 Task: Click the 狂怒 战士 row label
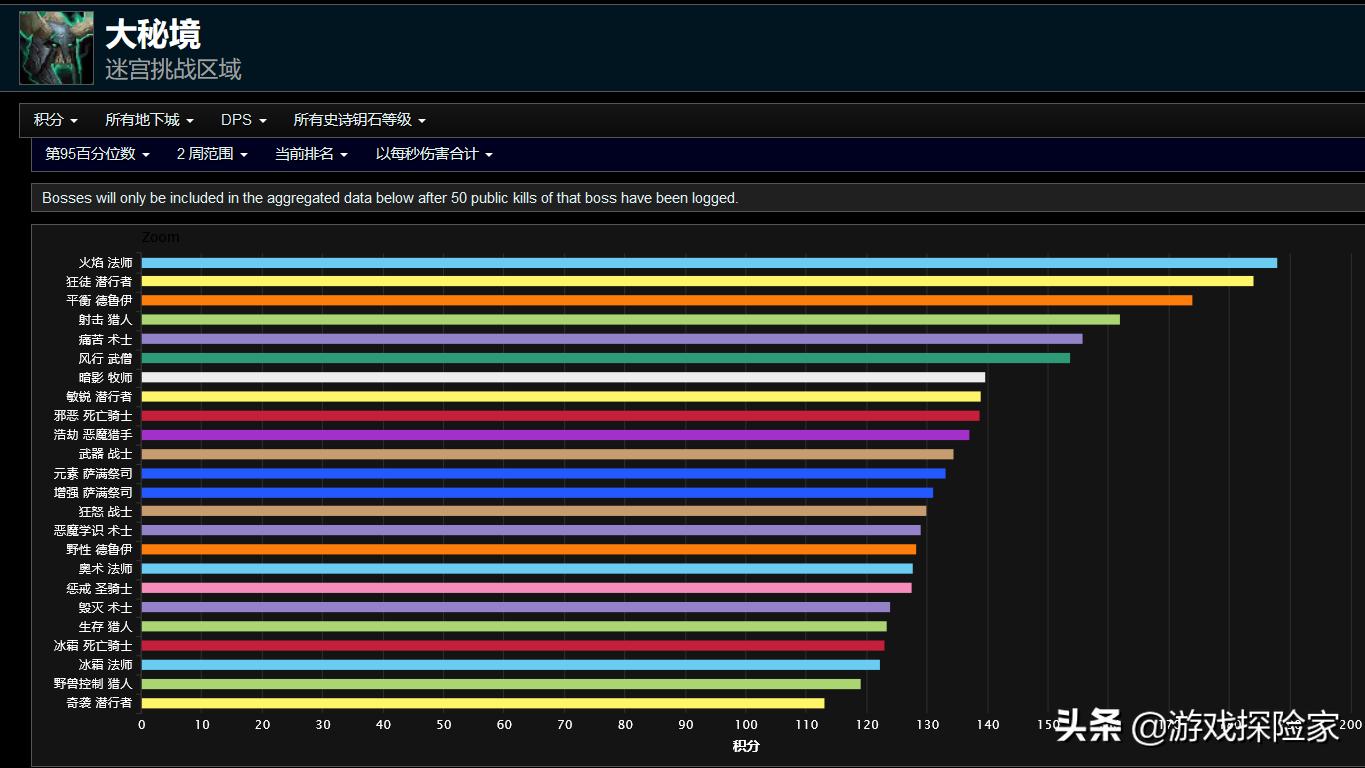pyautogui.click(x=106, y=512)
